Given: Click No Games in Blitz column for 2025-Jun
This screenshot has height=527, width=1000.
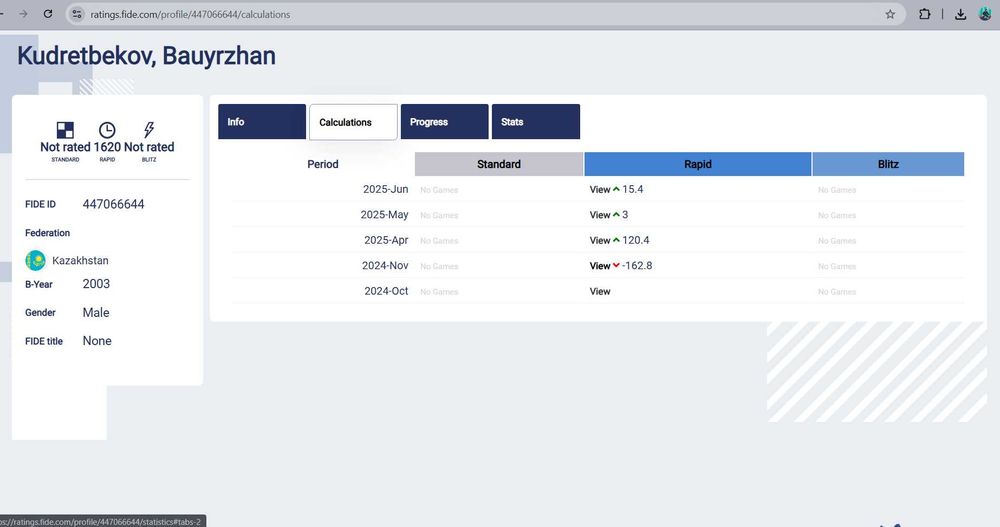Looking at the screenshot, I should [x=837, y=190].
